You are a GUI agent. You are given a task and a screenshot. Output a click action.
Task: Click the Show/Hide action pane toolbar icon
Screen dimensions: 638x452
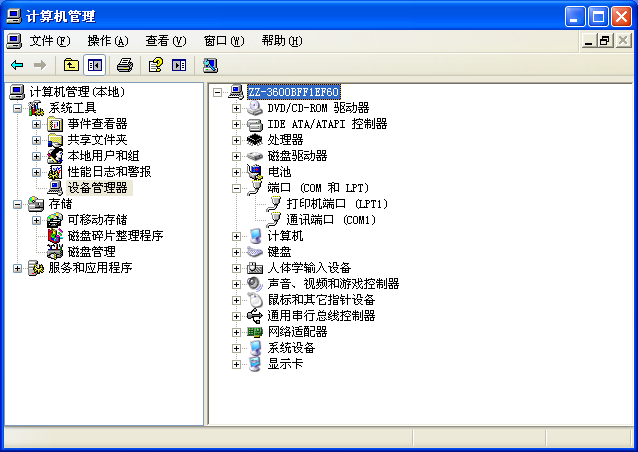179,65
